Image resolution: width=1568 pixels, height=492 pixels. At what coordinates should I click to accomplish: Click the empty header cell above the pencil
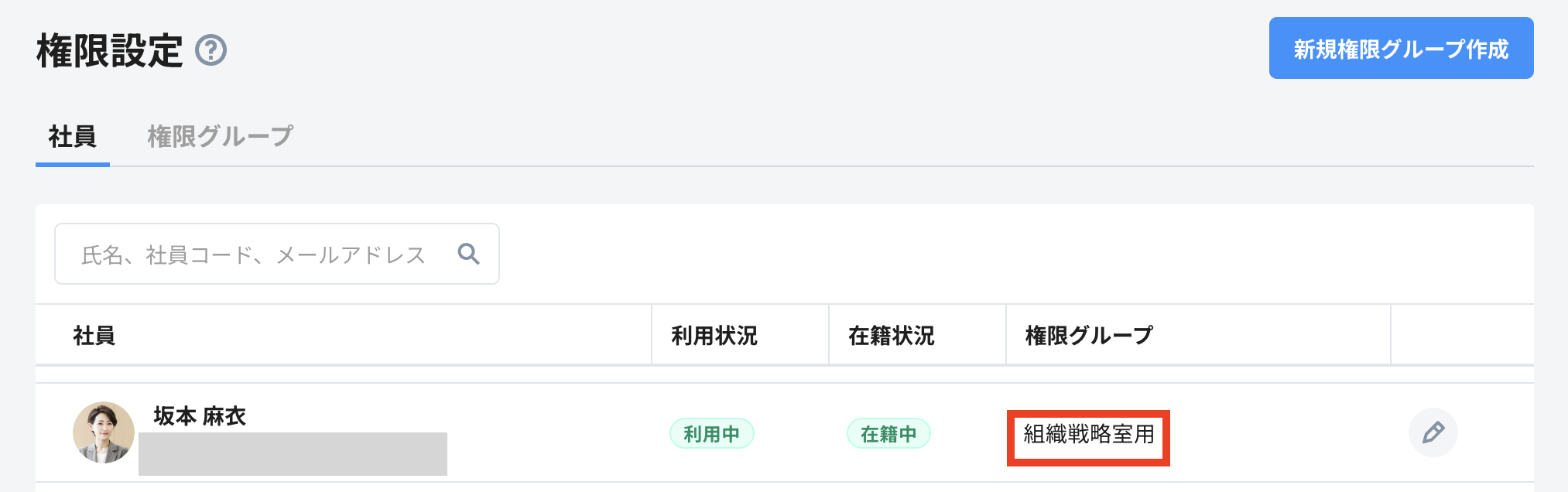[1462, 334]
